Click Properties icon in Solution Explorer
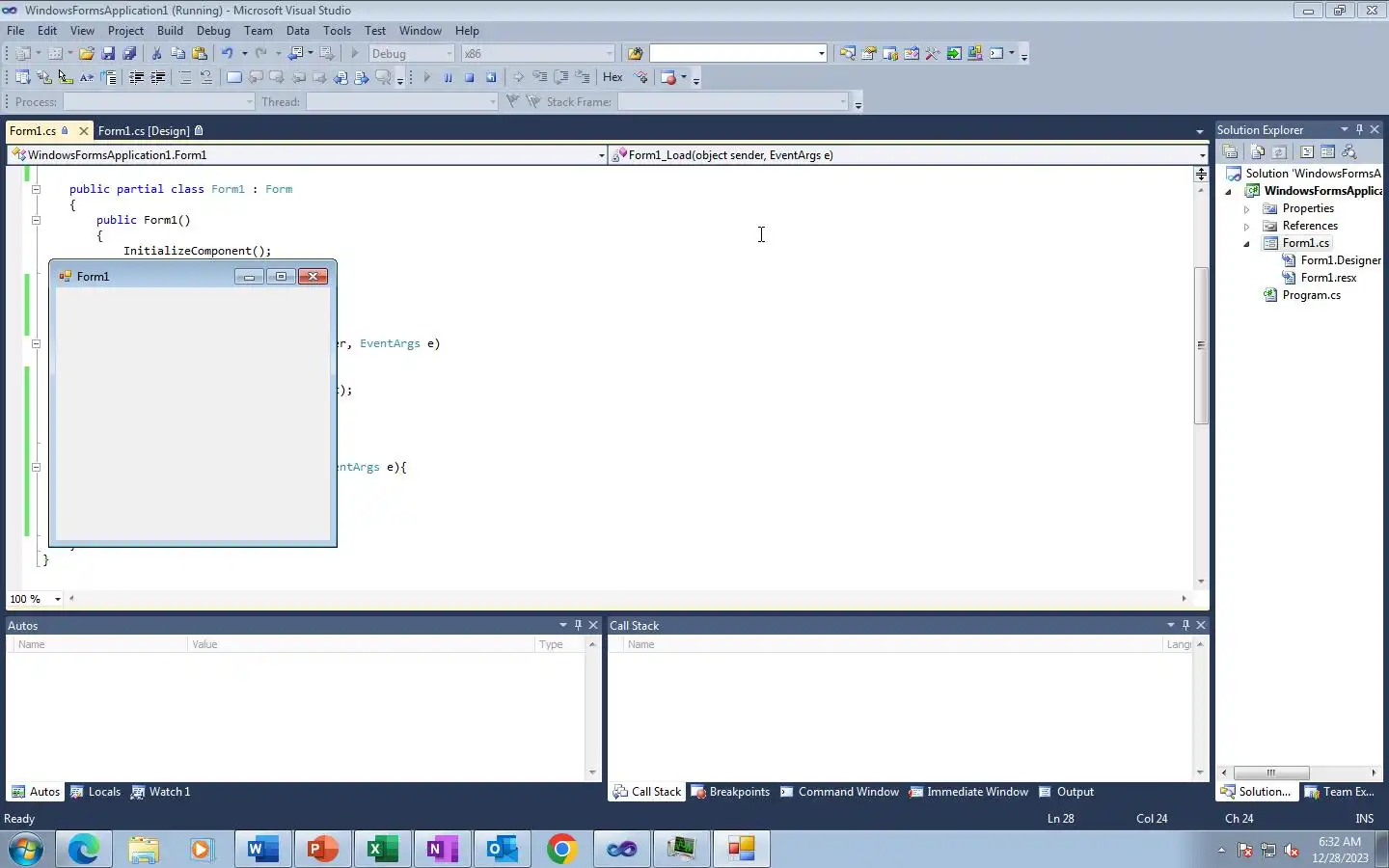 [x=1230, y=151]
